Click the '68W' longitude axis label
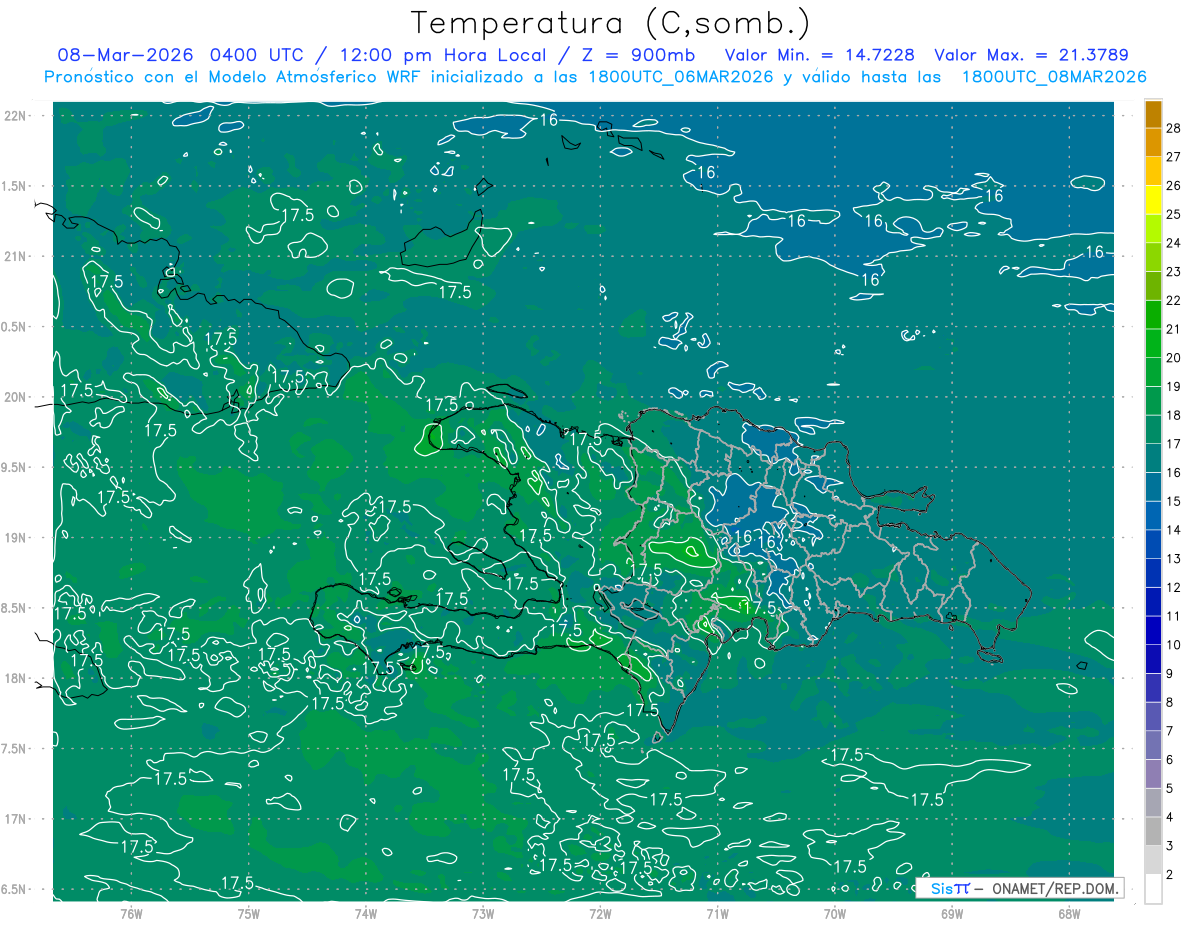Screen dimensions: 1200x927 point(1068,914)
